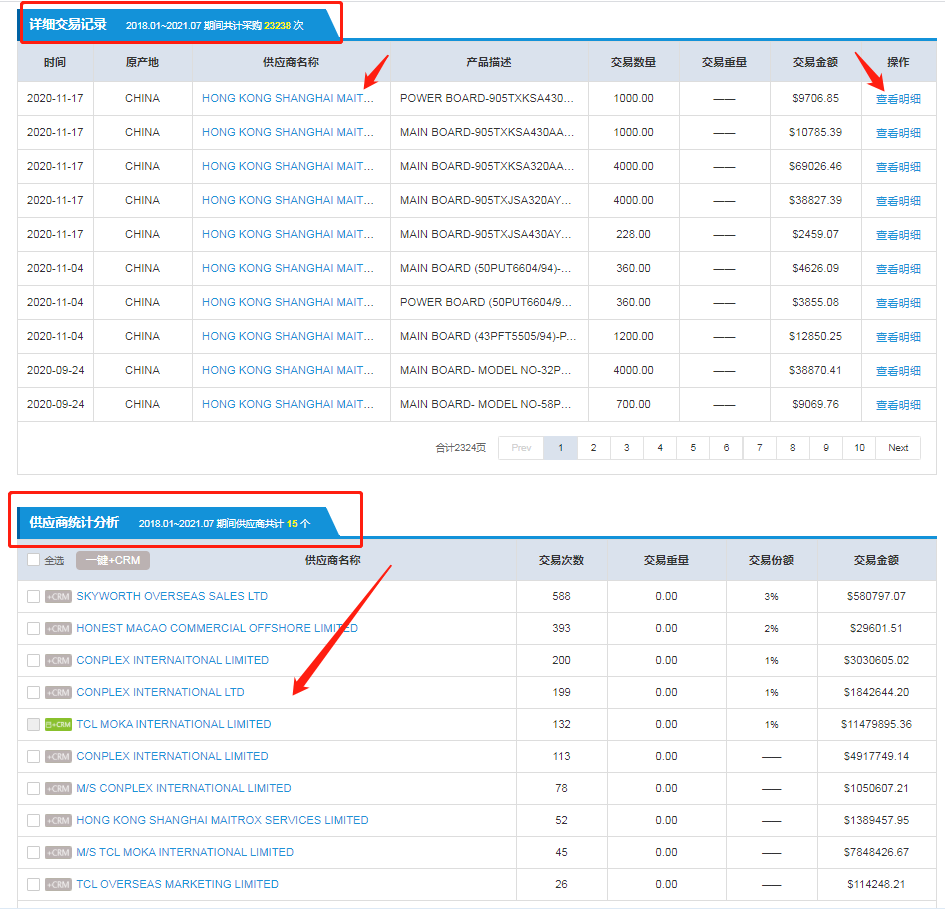Check the box for M/S CONPLEX INTERNATIONAL LIMITED
This screenshot has width=945, height=909.
click(x=34, y=788)
